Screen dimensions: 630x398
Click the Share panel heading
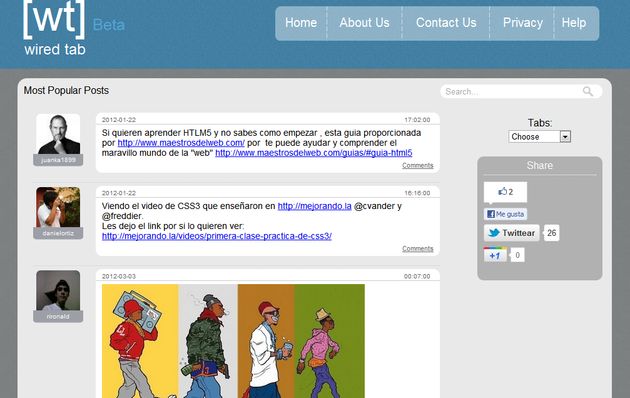(x=540, y=165)
